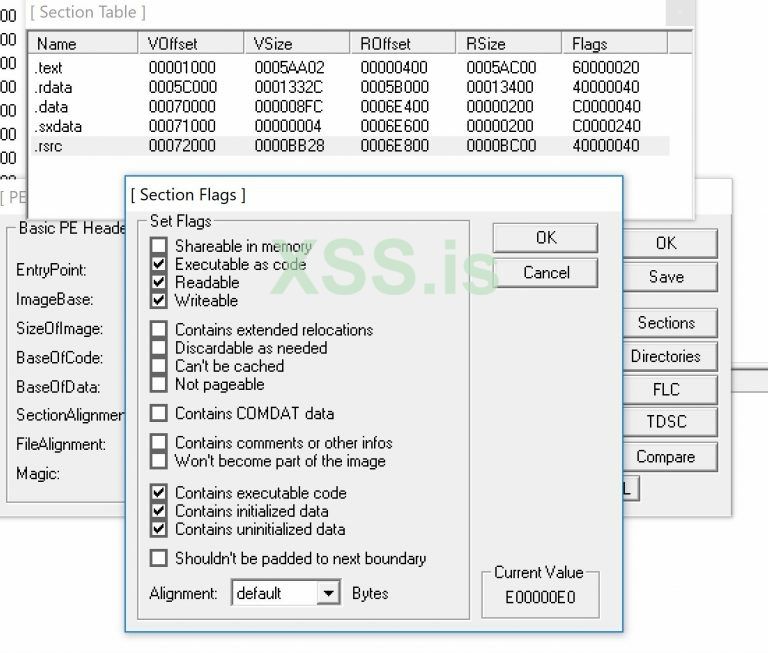768x653 pixels.
Task: Uncheck Contains uninitialized data flag
Action: (159, 529)
